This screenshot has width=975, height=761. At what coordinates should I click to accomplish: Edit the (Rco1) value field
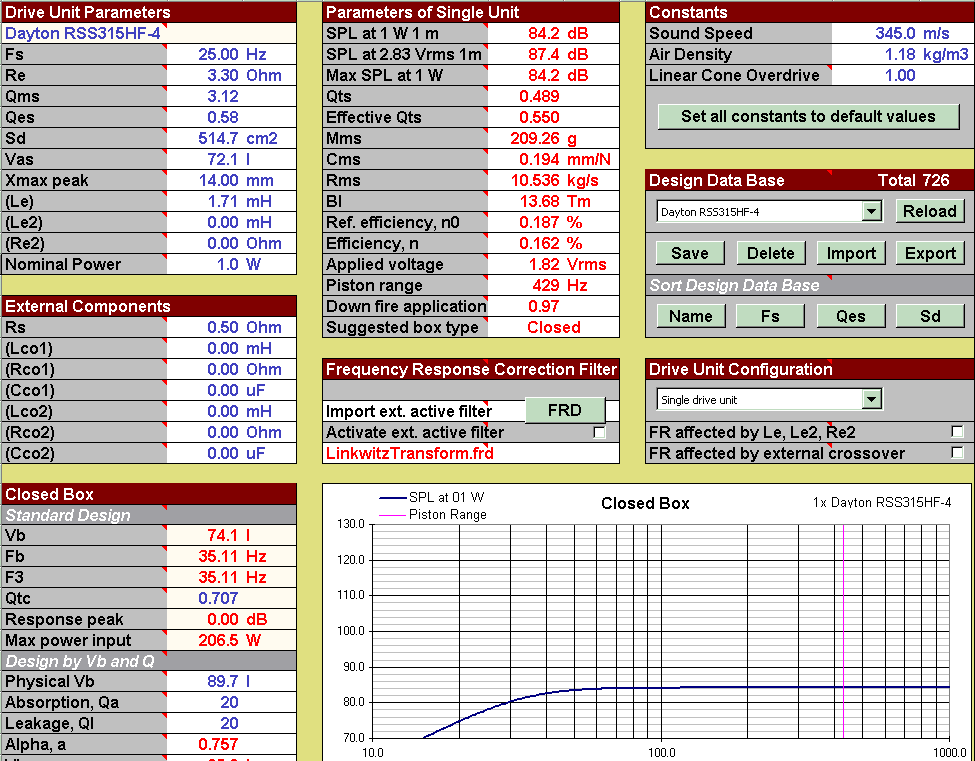231,369
